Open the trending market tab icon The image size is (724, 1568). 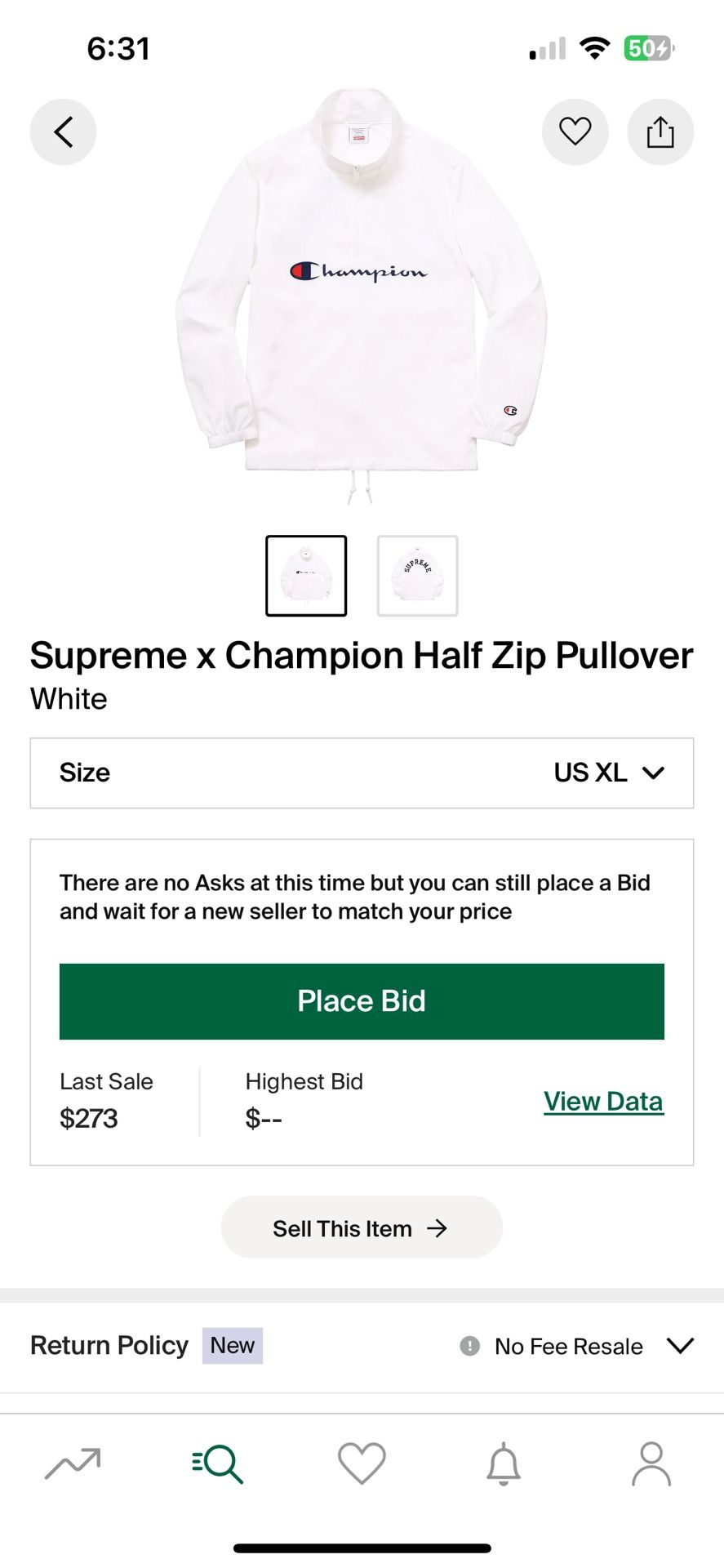coord(73,1463)
